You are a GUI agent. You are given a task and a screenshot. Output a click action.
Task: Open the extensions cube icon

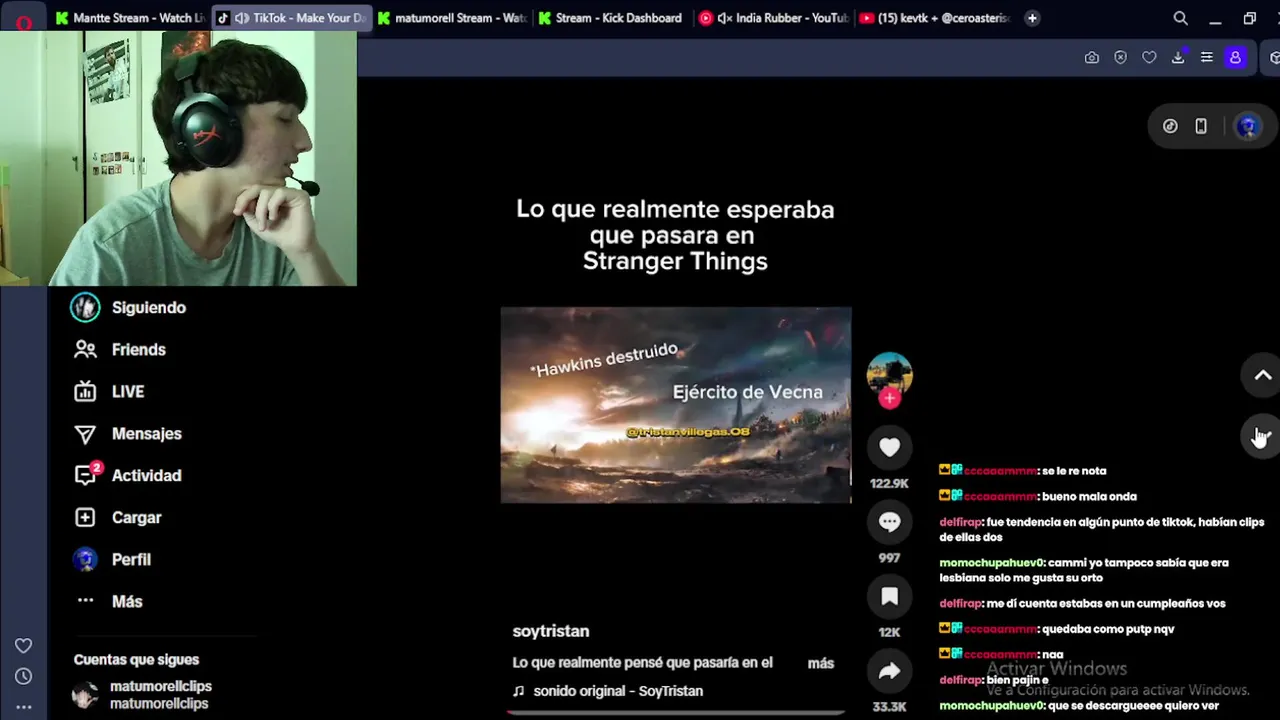coord(1274,58)
